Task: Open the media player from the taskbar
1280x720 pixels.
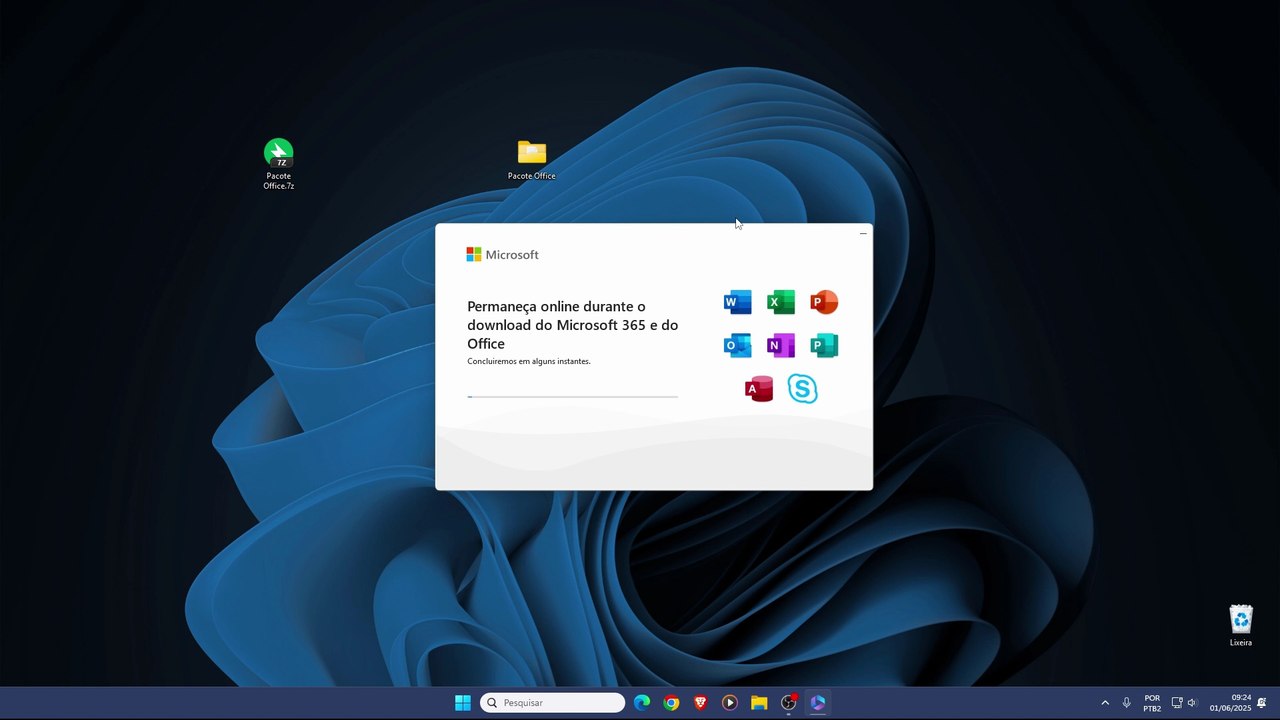Action: 729,703
